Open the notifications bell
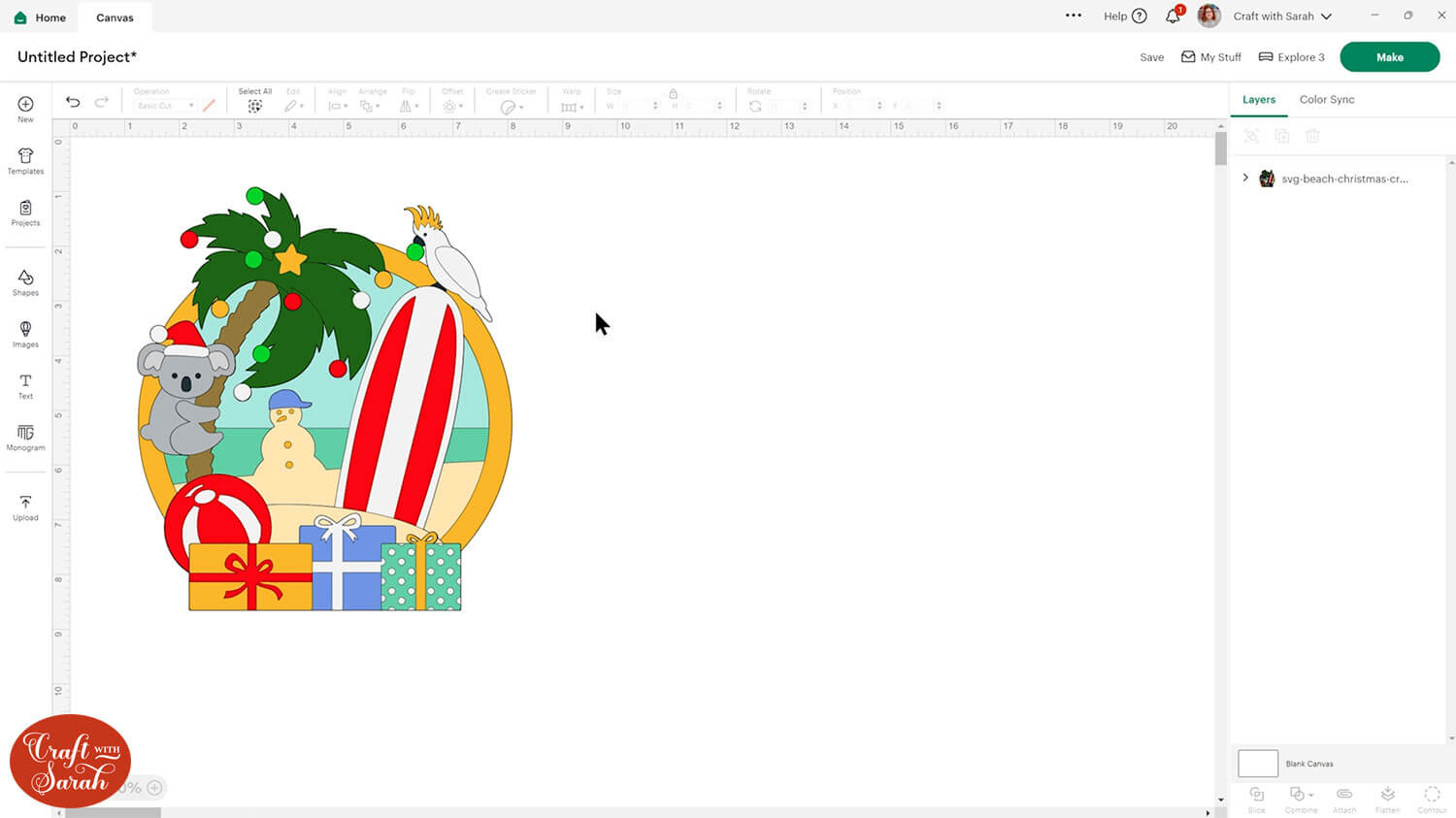Viewport: 1456px width, 818px height. tap(1173, 16)
